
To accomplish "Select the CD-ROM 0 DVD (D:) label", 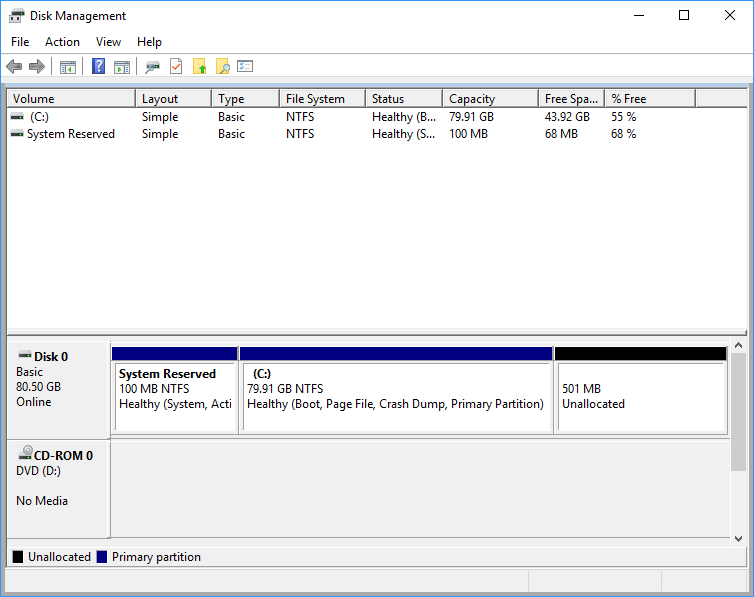I will point(58,489).
